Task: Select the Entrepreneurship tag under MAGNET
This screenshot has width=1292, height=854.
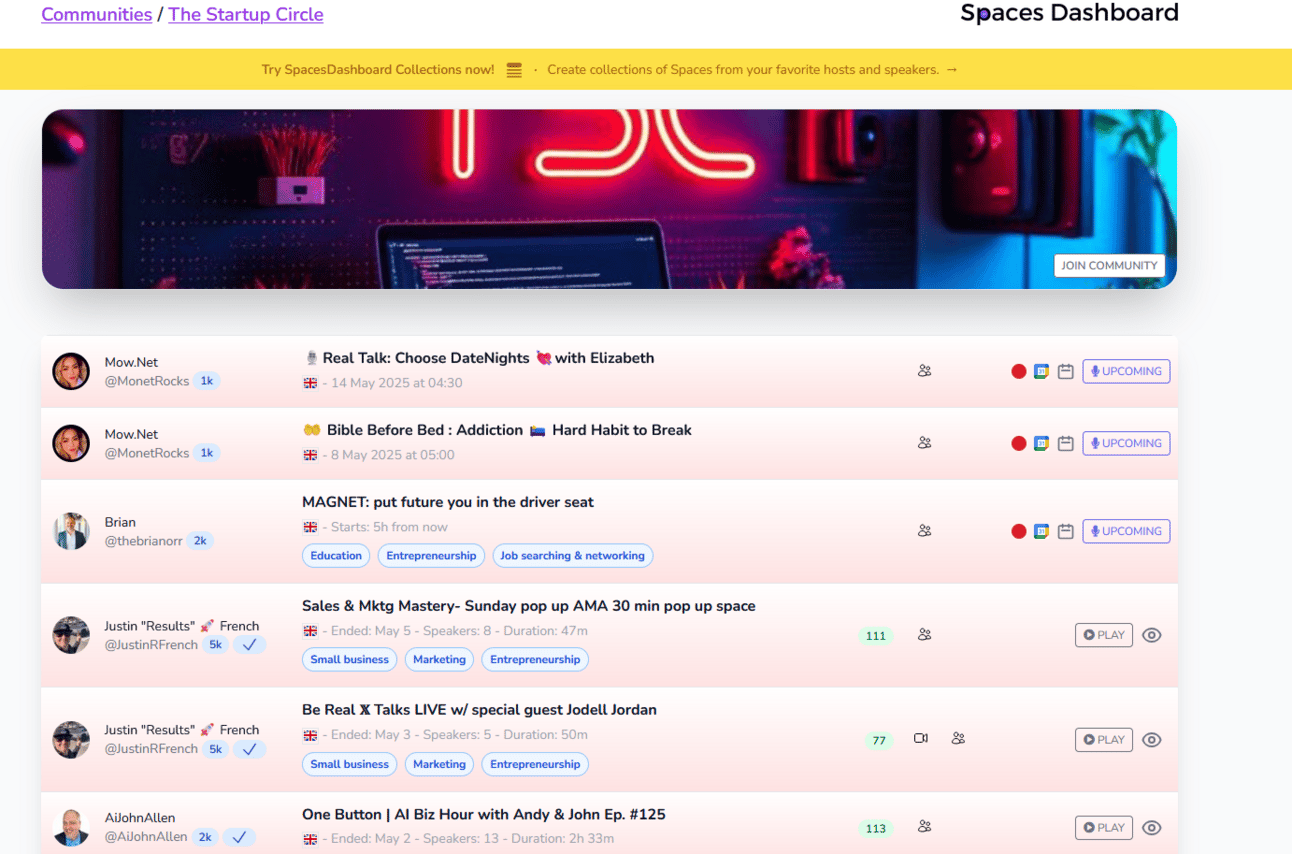Action: click(x=431, y=556)
